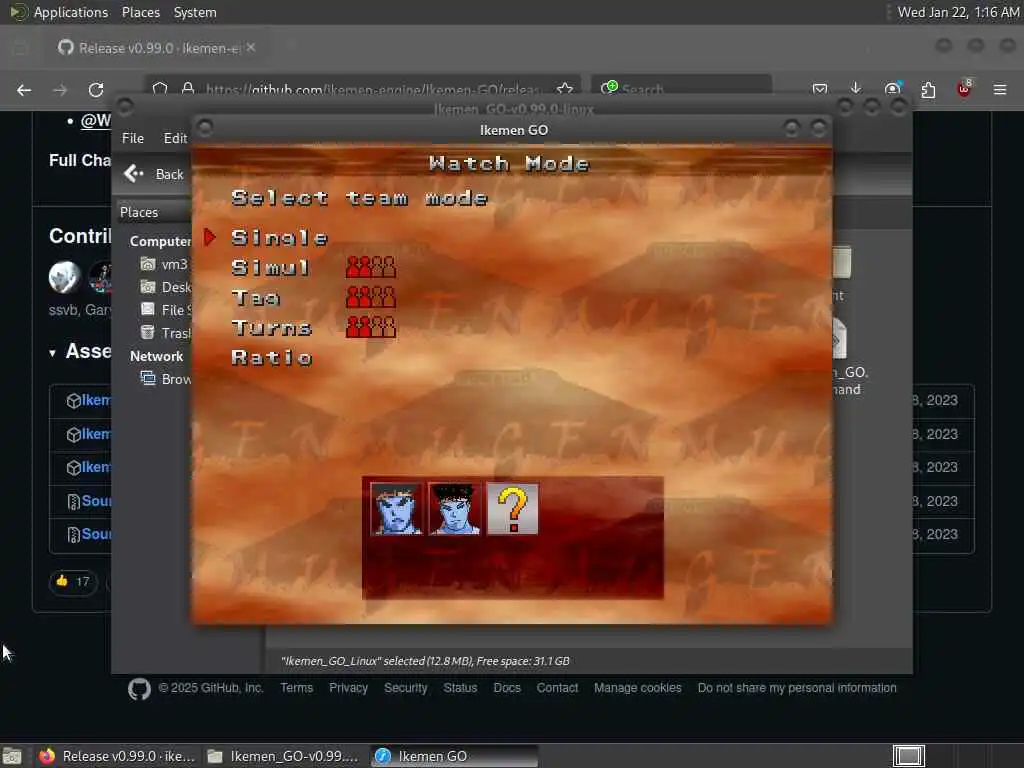Bookmark page with the star icon
The width and height of the screenshot is (1024, 768).
coord(565,89)
